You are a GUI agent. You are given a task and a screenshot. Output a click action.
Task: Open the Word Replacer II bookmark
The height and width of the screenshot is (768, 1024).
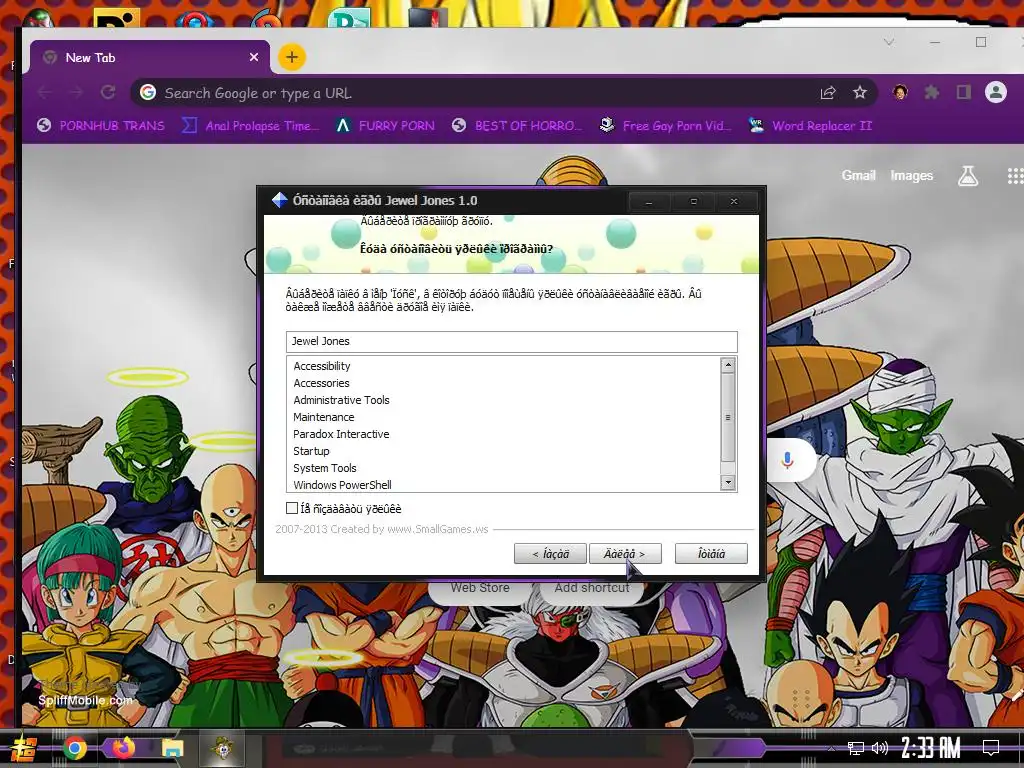point(810,125)
